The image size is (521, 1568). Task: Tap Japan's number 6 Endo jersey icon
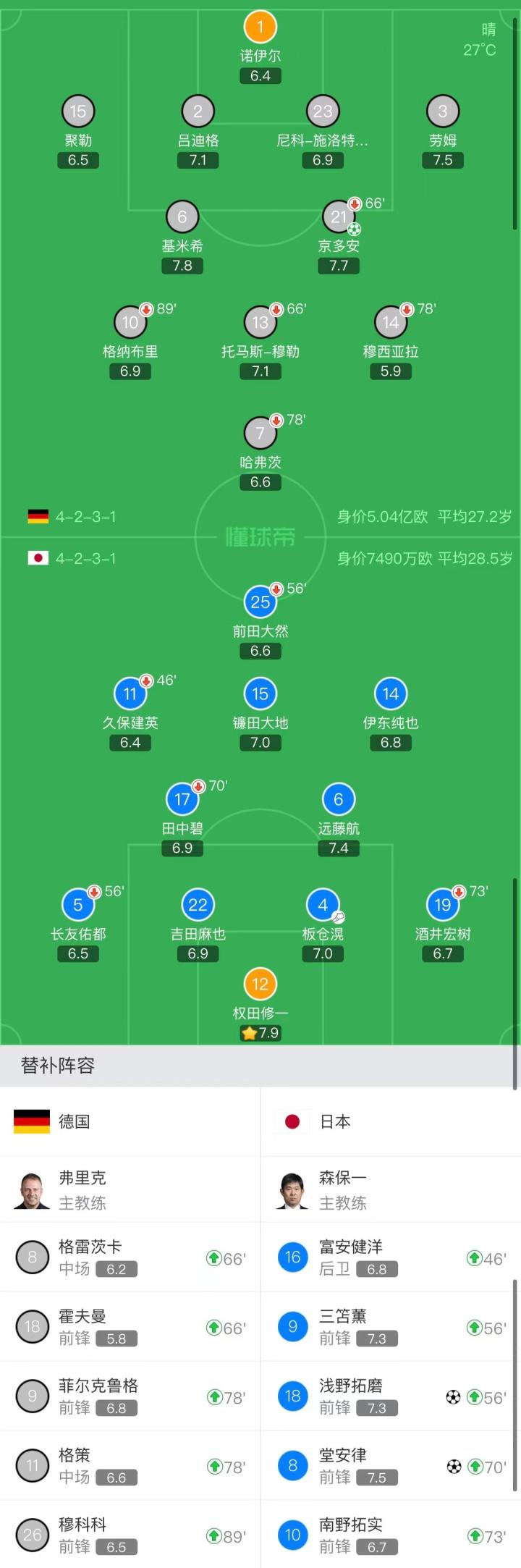338,799
